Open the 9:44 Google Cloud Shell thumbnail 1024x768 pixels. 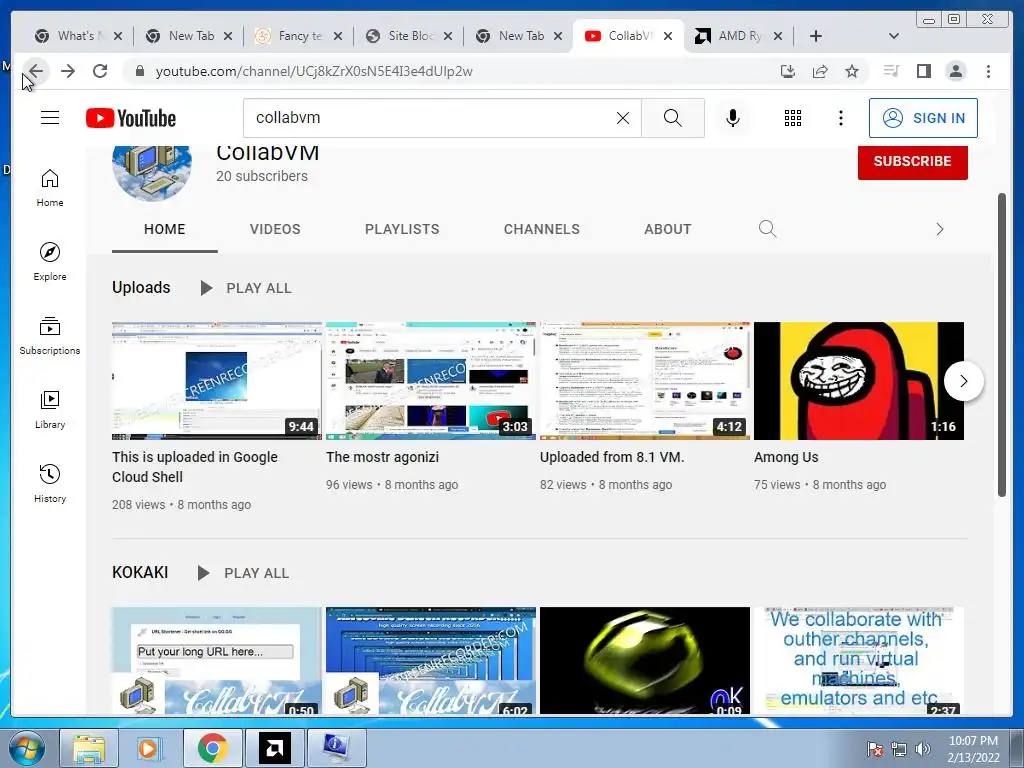[x=217, y=381]
